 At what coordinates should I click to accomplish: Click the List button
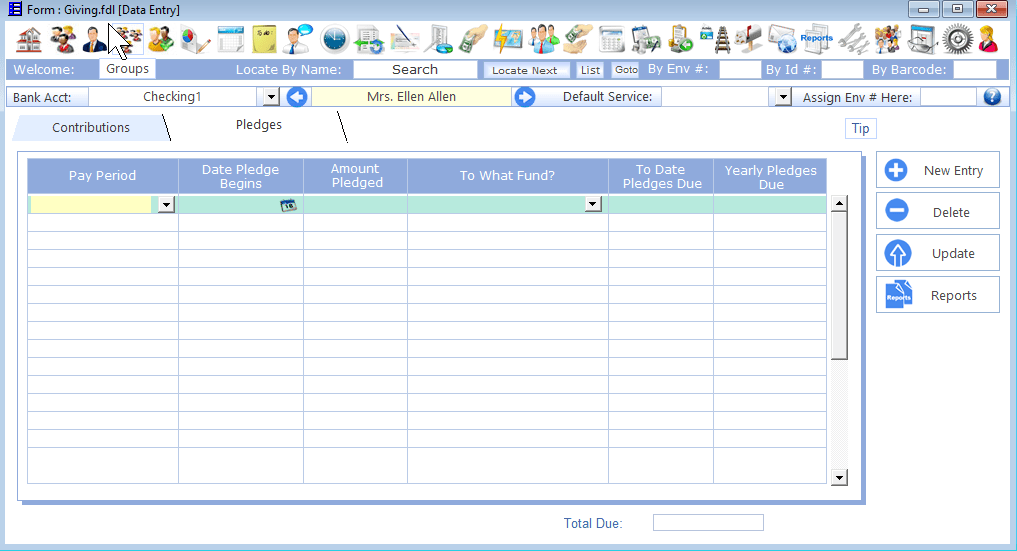coord(590,70)
